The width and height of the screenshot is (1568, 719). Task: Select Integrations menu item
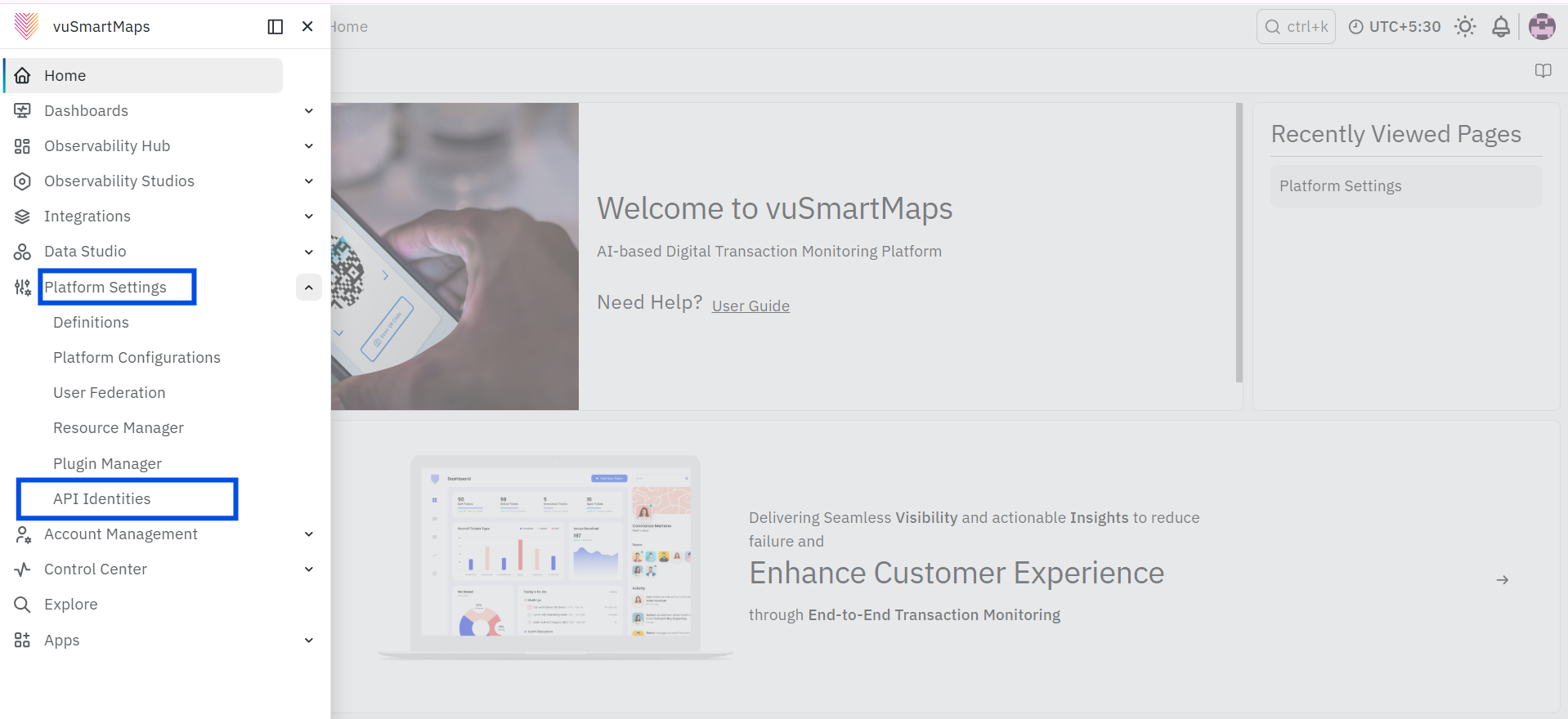[87, 217]
